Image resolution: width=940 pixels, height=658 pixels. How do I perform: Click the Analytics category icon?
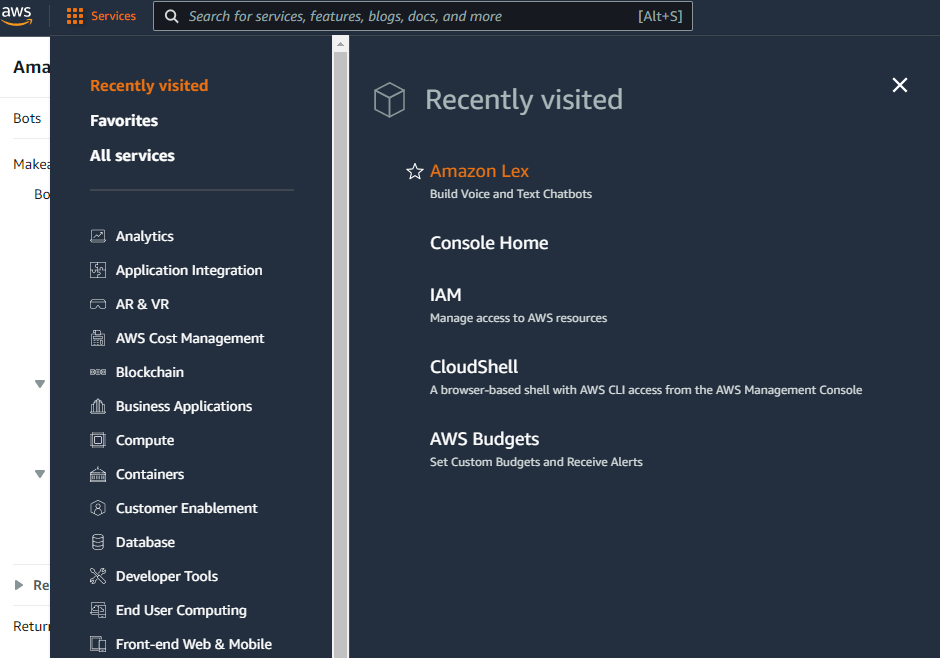click(98, 236)
